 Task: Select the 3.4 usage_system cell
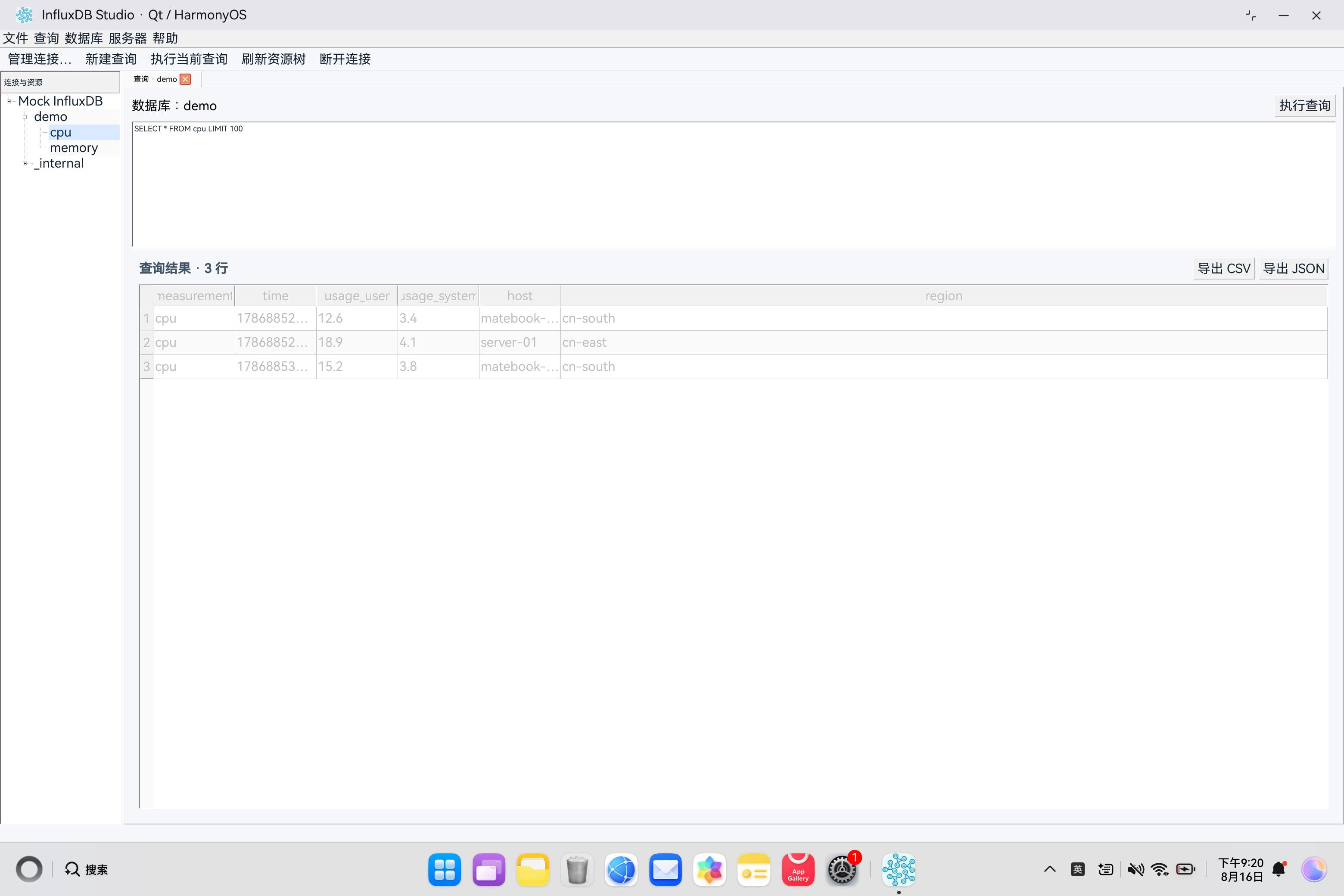tap(438, 318)
